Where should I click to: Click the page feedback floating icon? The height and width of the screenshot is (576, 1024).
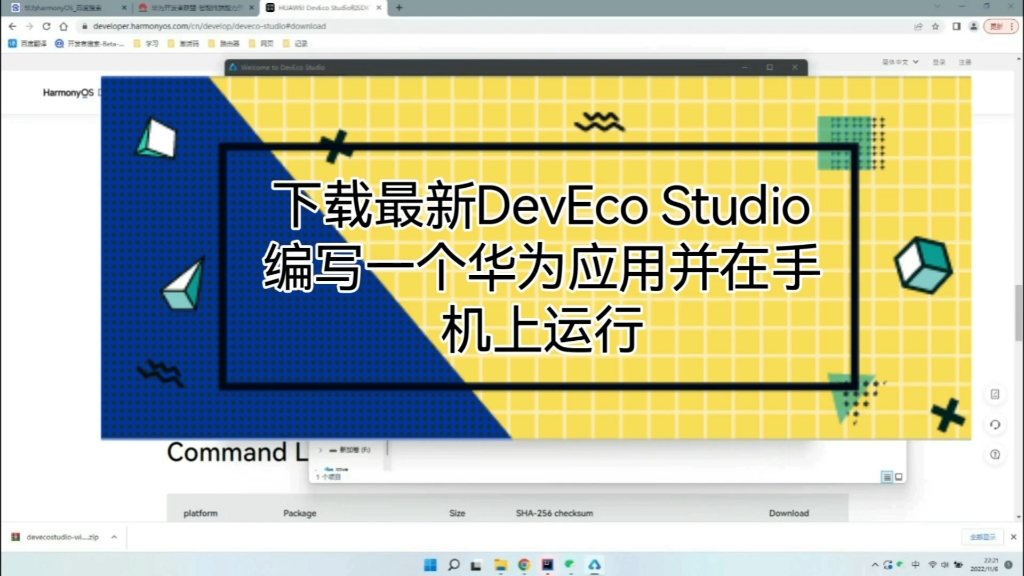tap(995, 394)
